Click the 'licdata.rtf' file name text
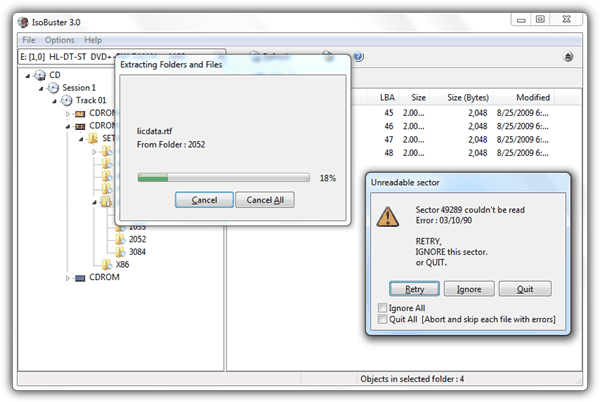Screen dimensions: 600x402 pyautogui.click(x=155, y=131)
